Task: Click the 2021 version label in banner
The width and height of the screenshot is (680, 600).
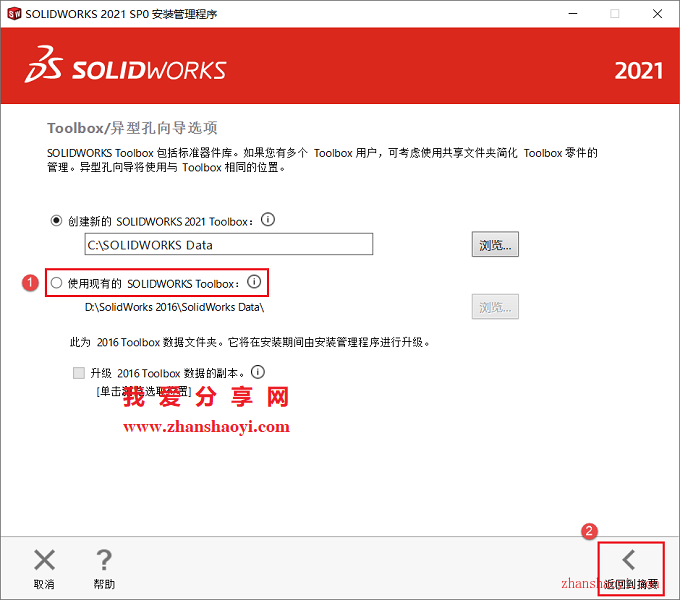Action: click(x=638, y=71)
